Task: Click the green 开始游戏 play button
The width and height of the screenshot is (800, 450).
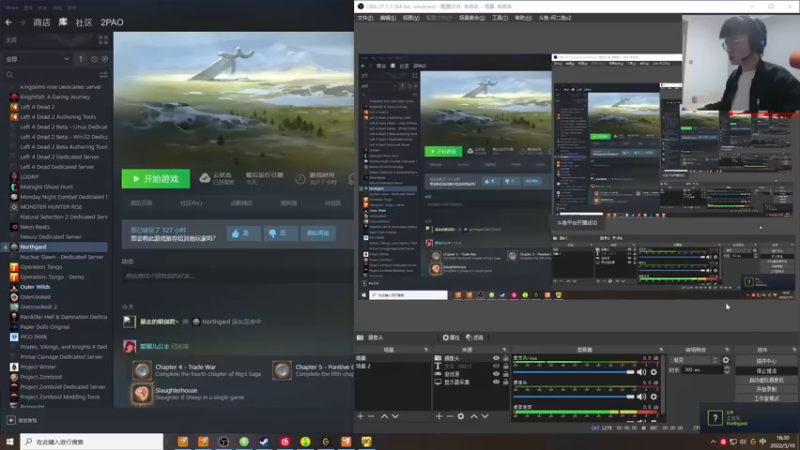Action: tap(156, 179)
